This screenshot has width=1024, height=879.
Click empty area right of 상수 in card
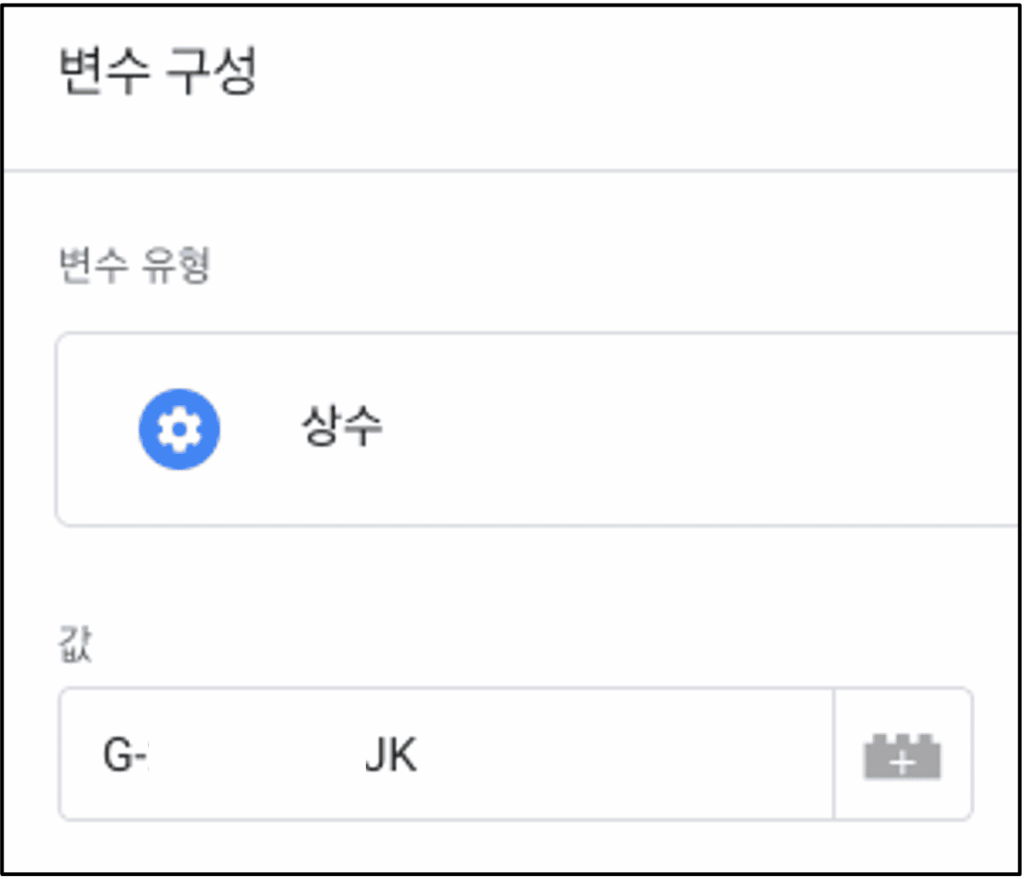click(686, 429)
